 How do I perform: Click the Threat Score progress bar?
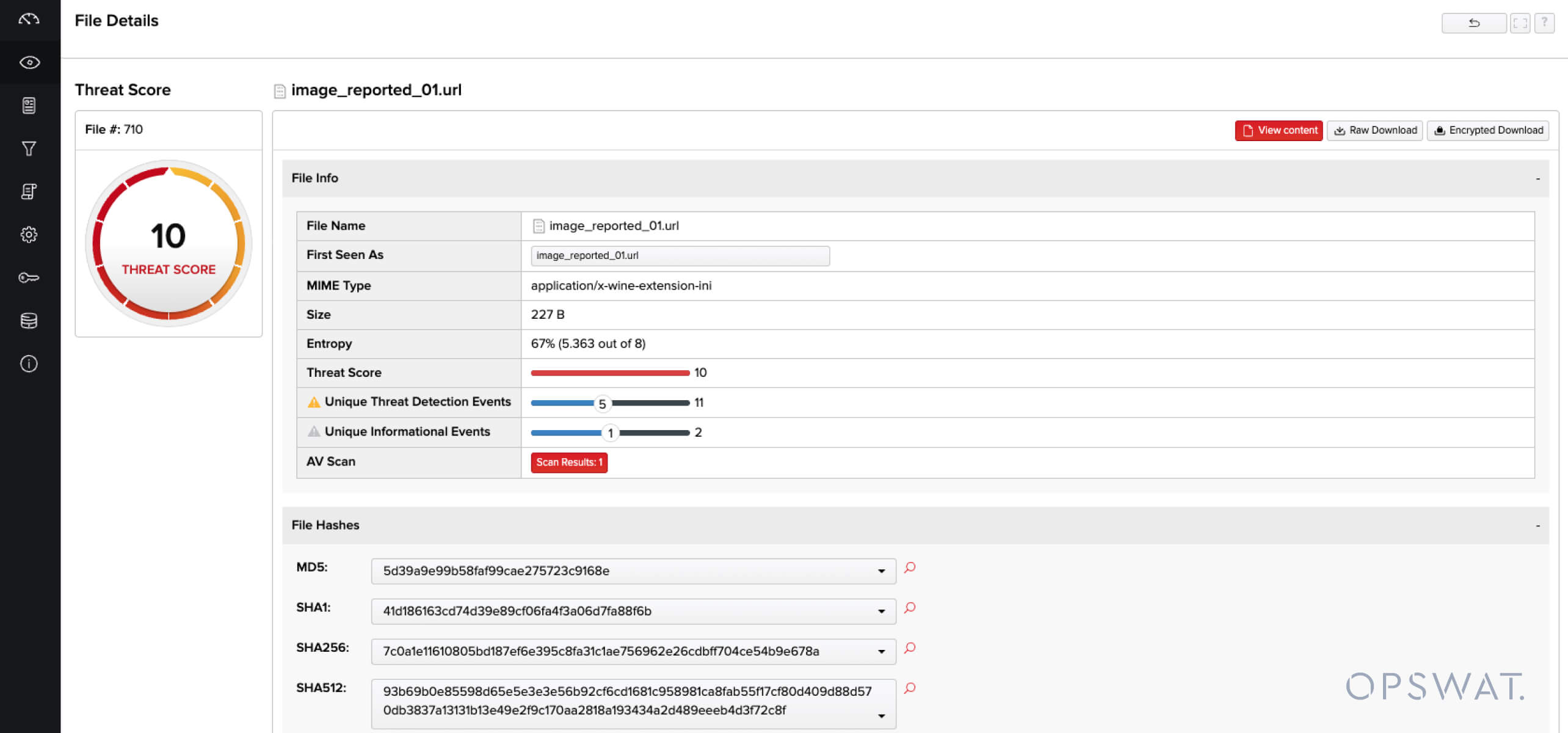[x=609, y=373]
